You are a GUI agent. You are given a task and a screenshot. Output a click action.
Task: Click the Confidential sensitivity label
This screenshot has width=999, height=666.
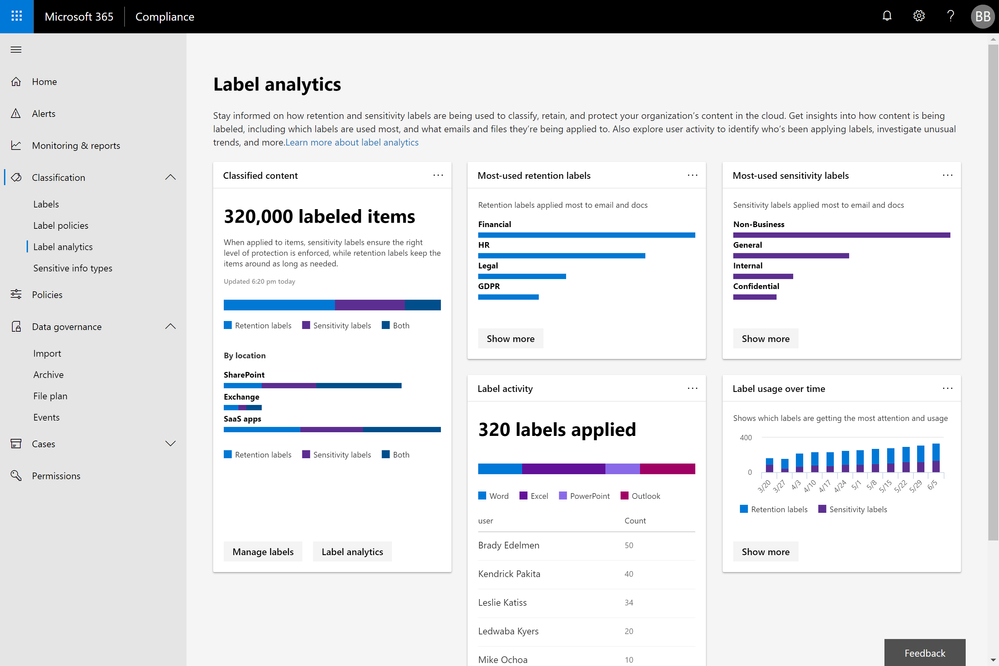(x=756, y=287)
